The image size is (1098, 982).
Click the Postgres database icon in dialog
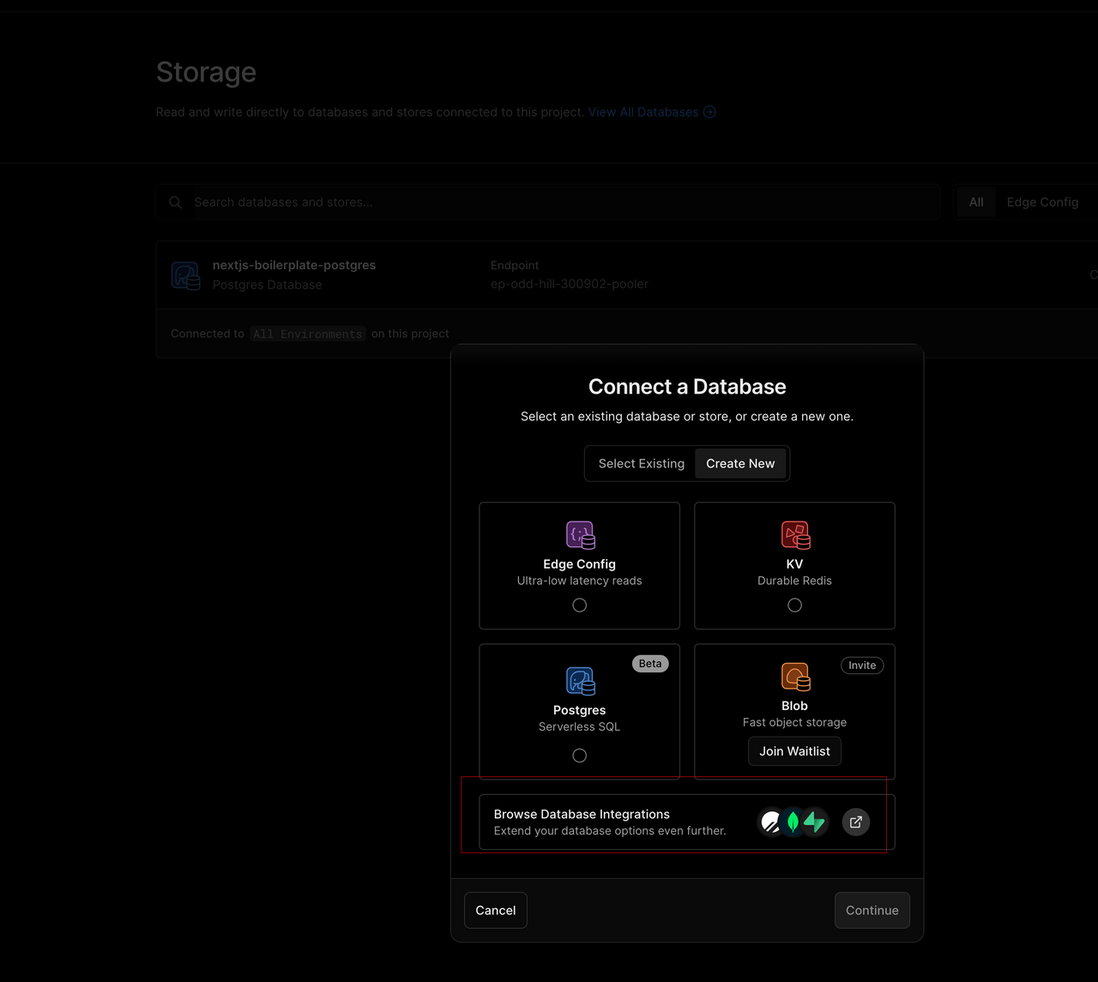[x=581, y=681]
